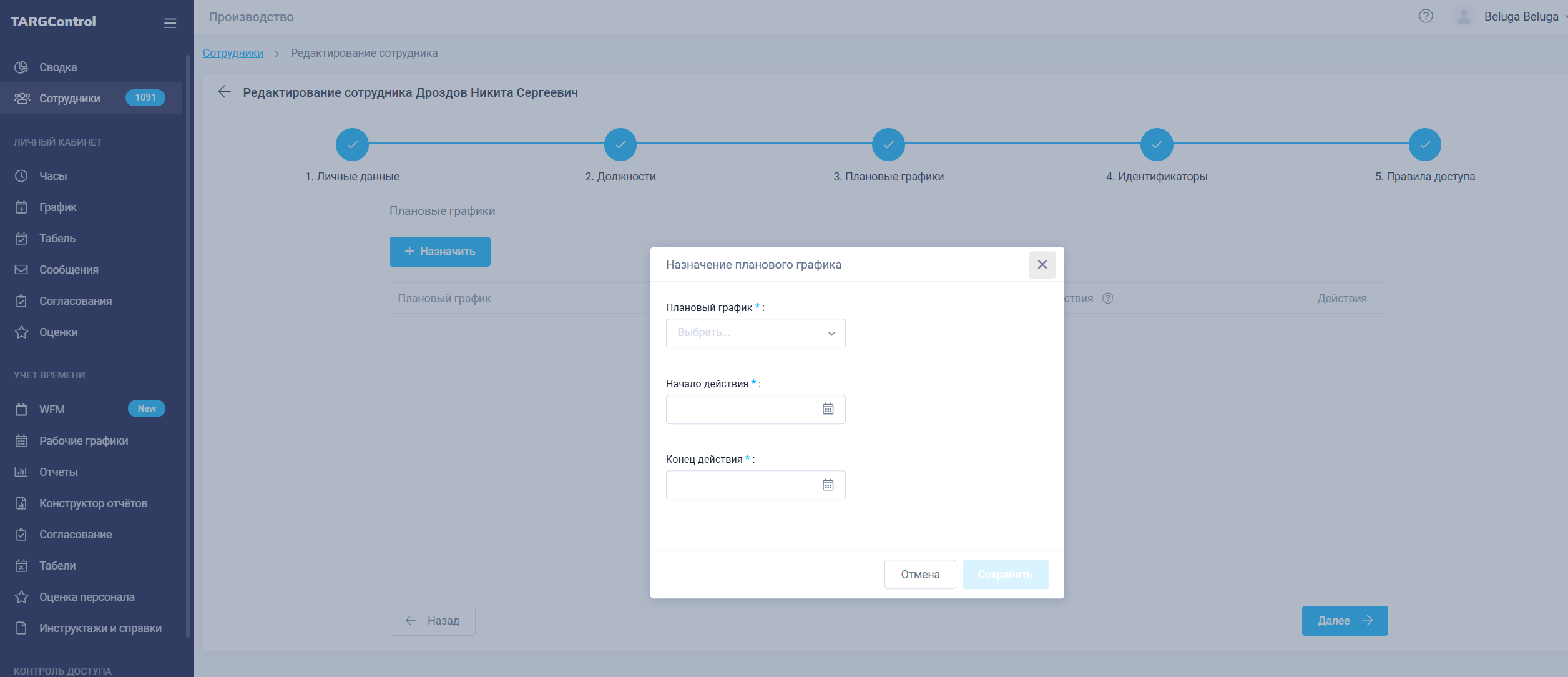The image size is (1568, 677).
Task: Click the back arrow beside Редактирование сотрудника title
Action: point(224,92)
